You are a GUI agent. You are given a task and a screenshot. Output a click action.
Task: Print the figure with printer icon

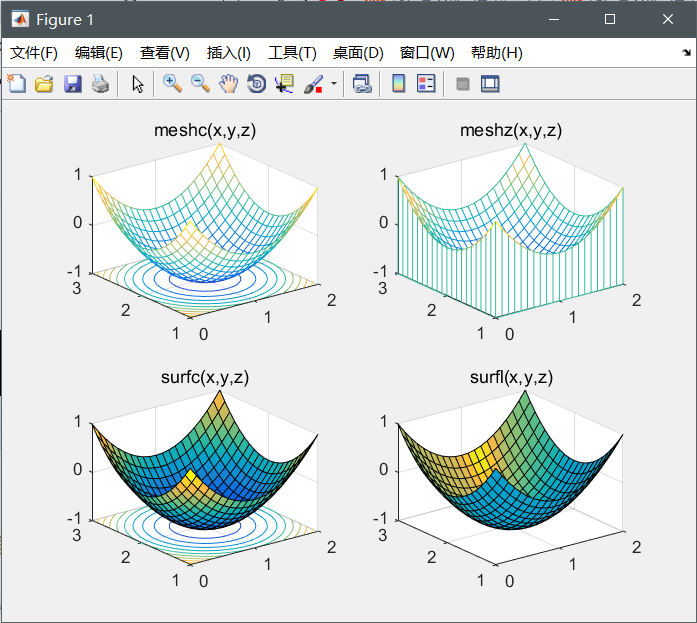(x=100, y=84)
